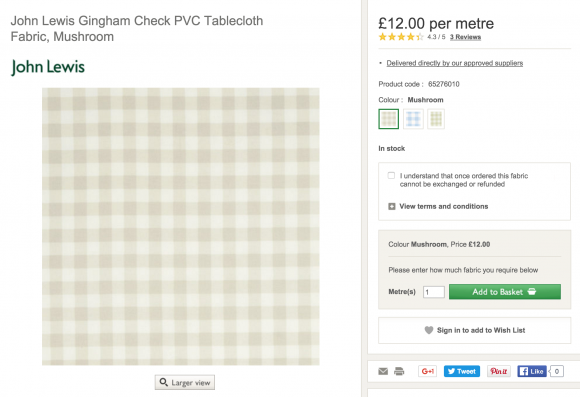
Task: Click the magnifier icon for larger view
Action: click(163, 382)
